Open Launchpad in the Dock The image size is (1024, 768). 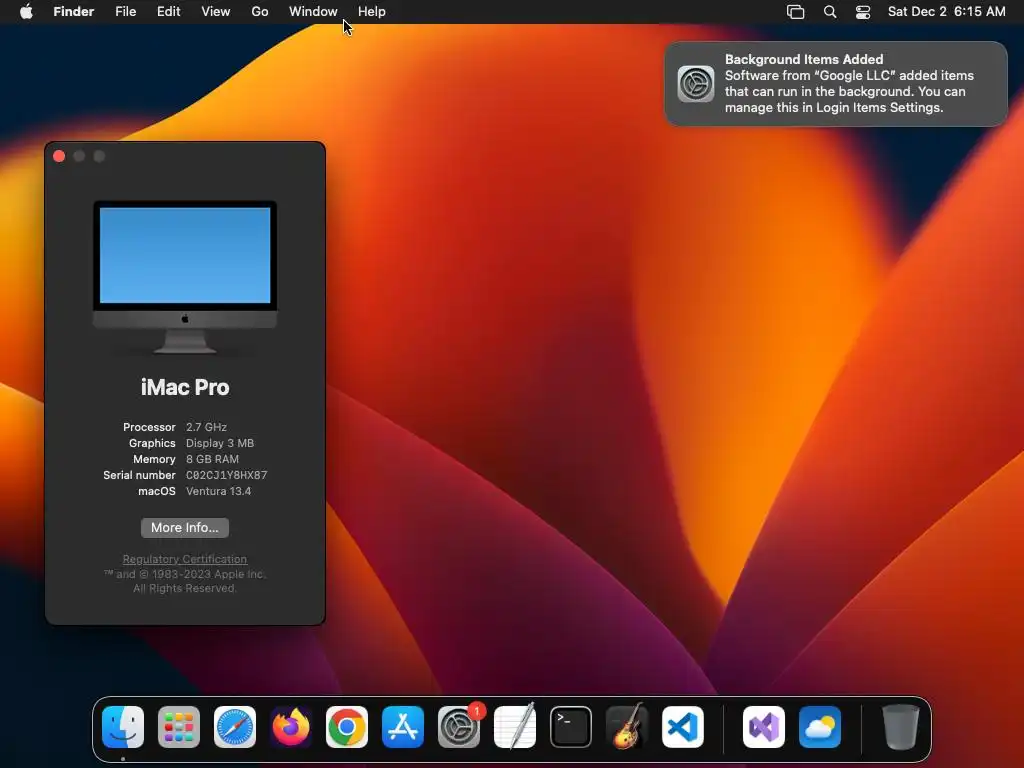pos(179,727)
